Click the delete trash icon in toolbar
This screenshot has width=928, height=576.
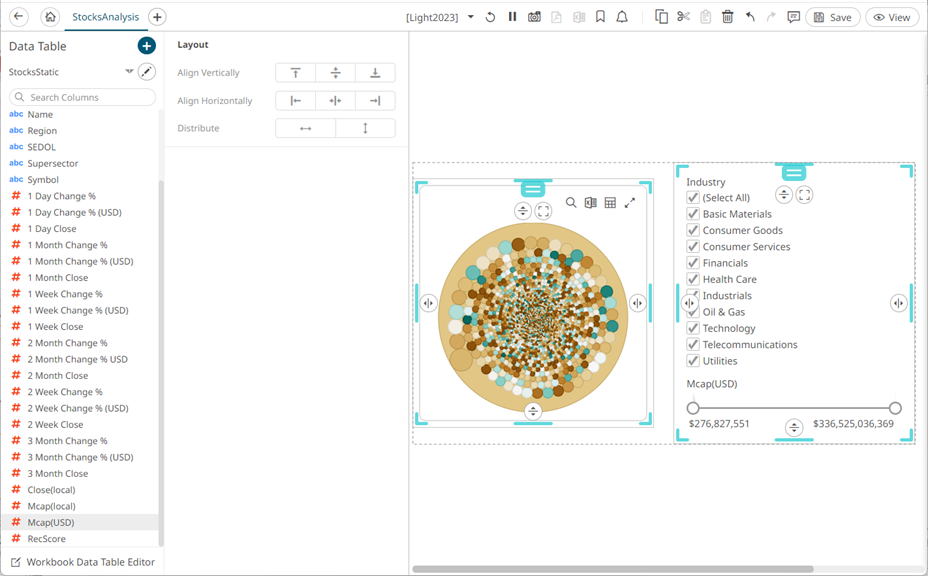click(727, 17)
